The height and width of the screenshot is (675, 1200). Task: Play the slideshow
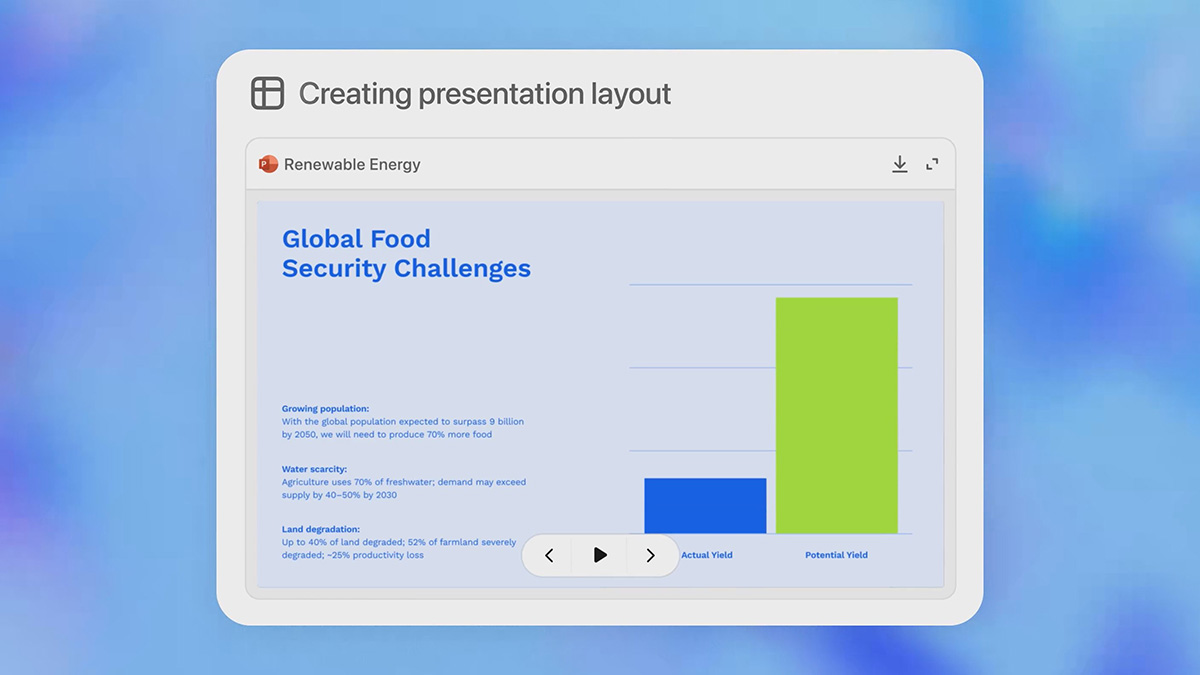tap(599, 555)
